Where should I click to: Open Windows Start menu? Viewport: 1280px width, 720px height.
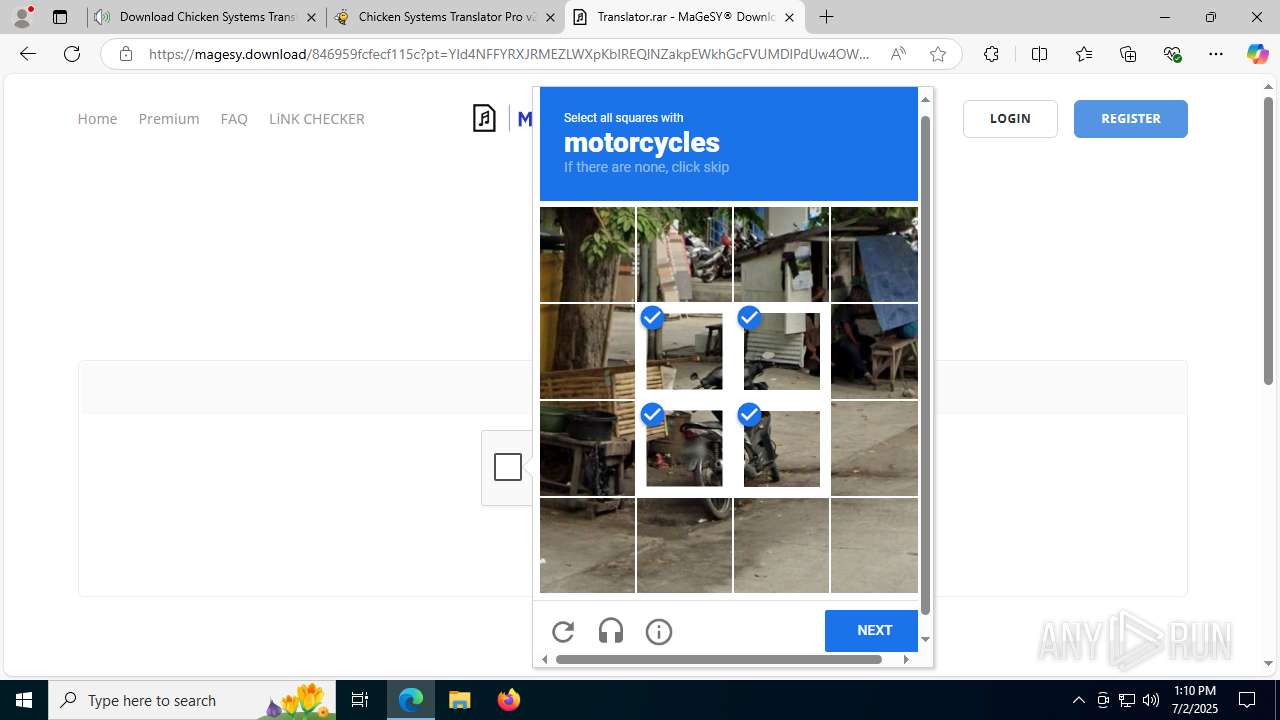24,700
